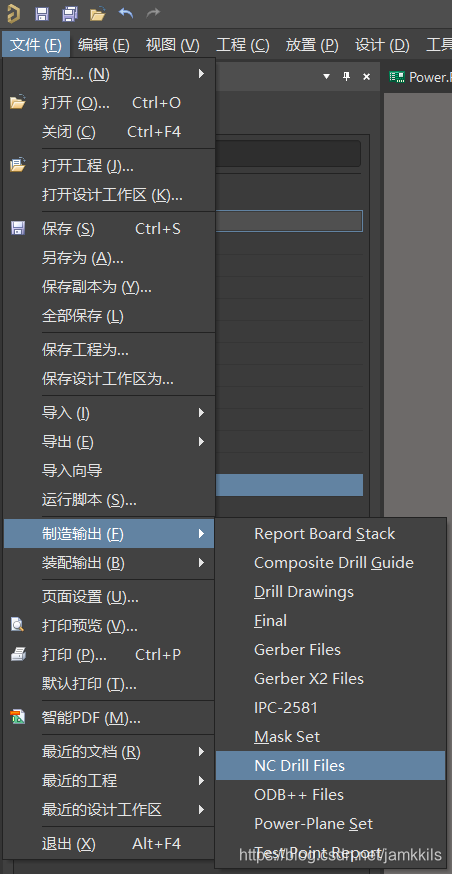Choose 另存为 (A)...
Image resolution: width=452 pixels, height=874 pixels.
click(x=109, y=258)
